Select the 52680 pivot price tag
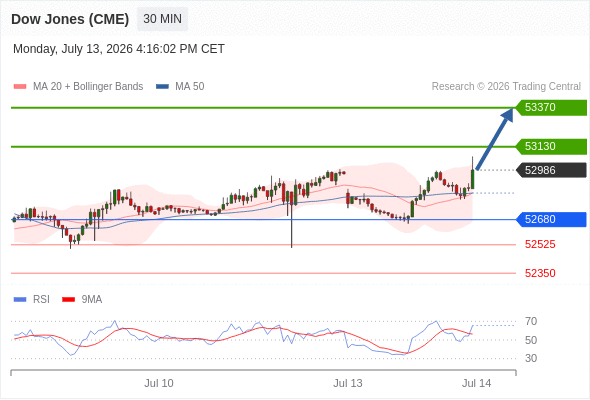590x400 pixels. click(x=551, y=219)
